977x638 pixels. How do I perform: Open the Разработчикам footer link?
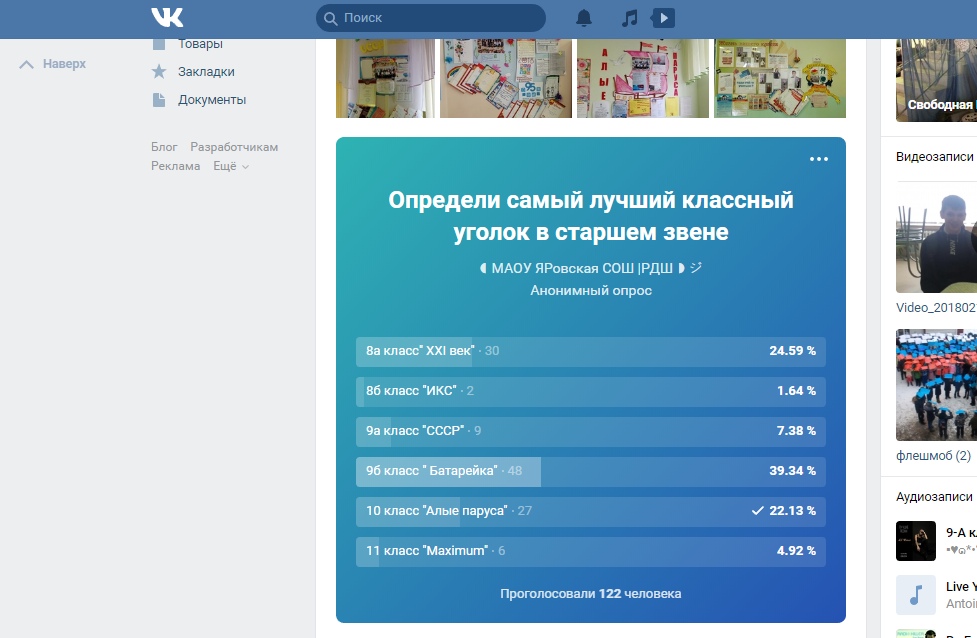click(234, 147)
